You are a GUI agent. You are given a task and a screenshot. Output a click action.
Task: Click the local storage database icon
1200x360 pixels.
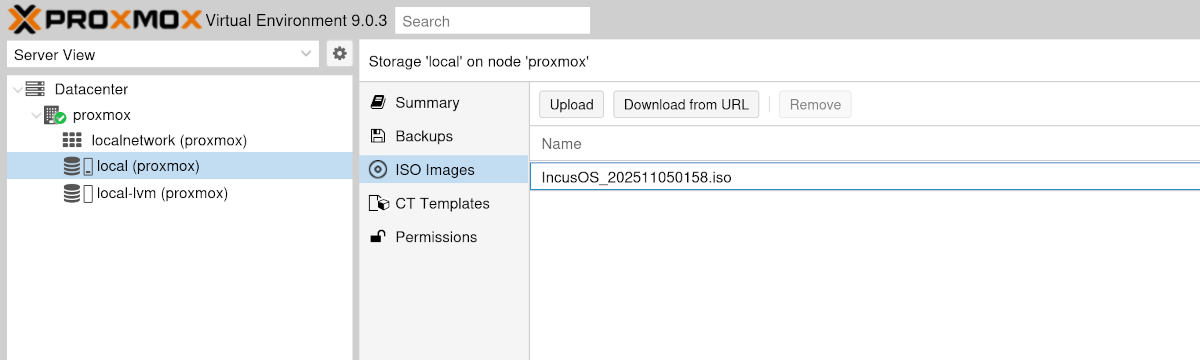point(72,166)
